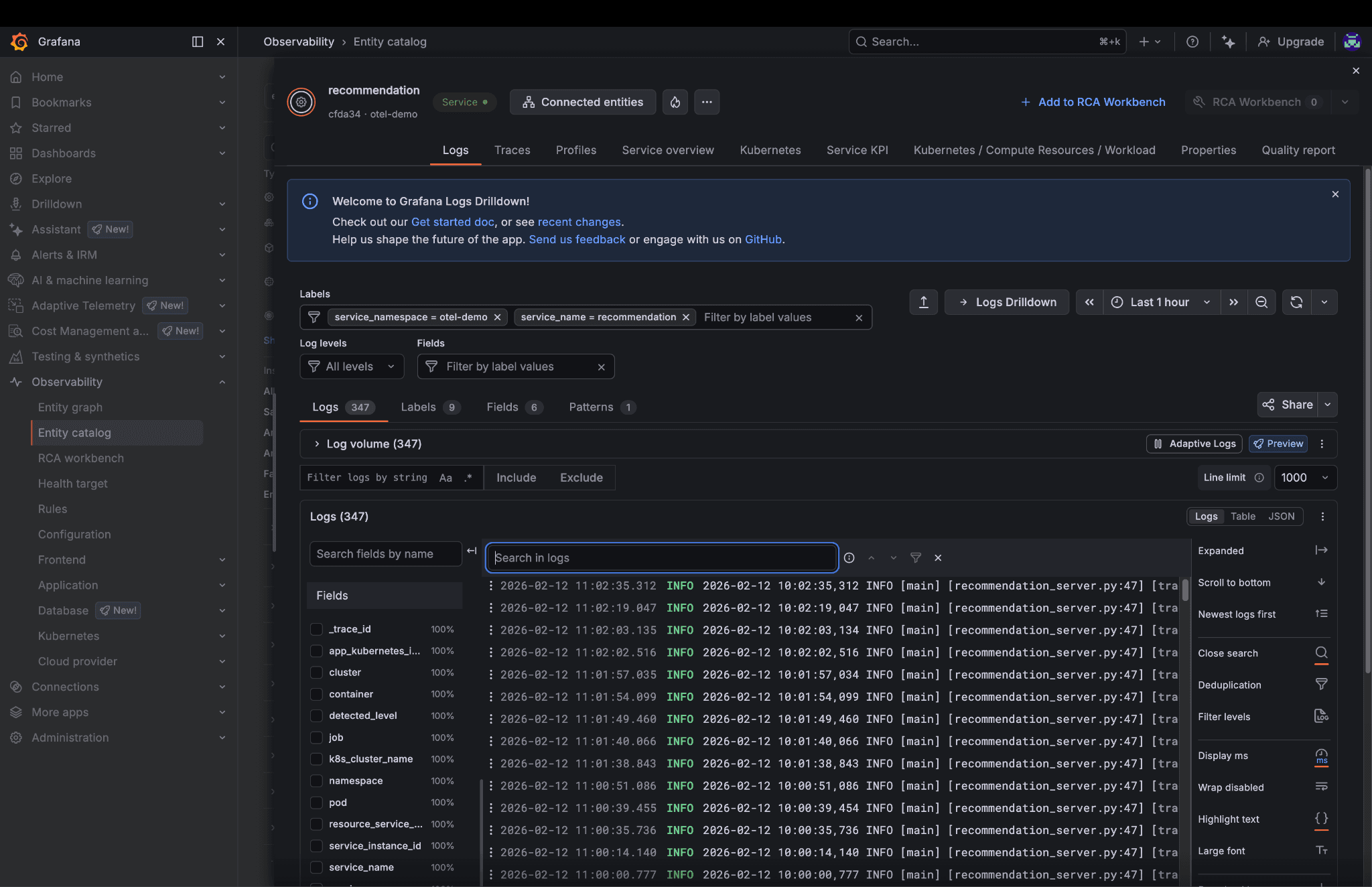Open the Grafana Assistant sparkle icon
The image size is (1372, 887).
[1228, 42]
